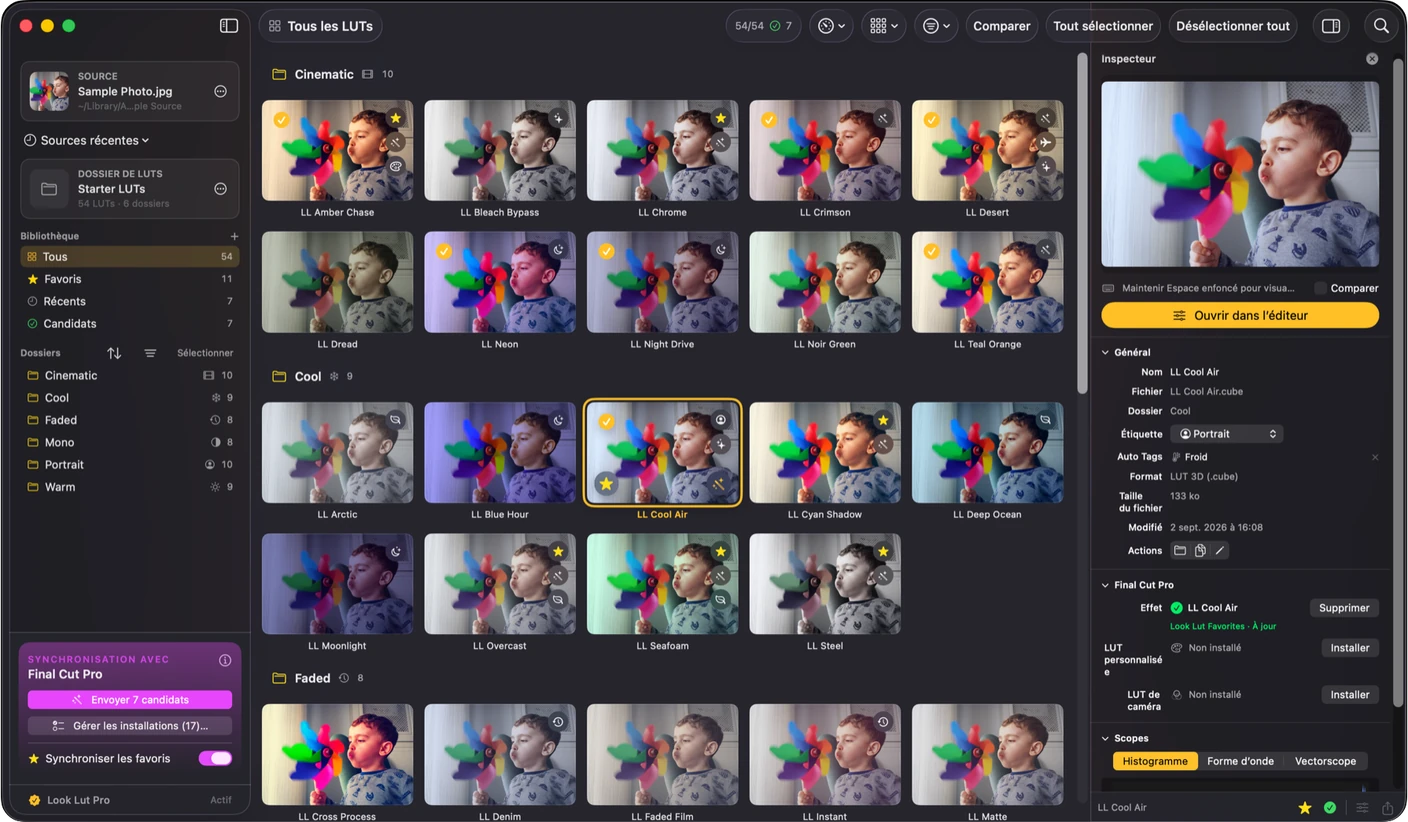Click the Comparer toolbar button

pos(1002,26)
